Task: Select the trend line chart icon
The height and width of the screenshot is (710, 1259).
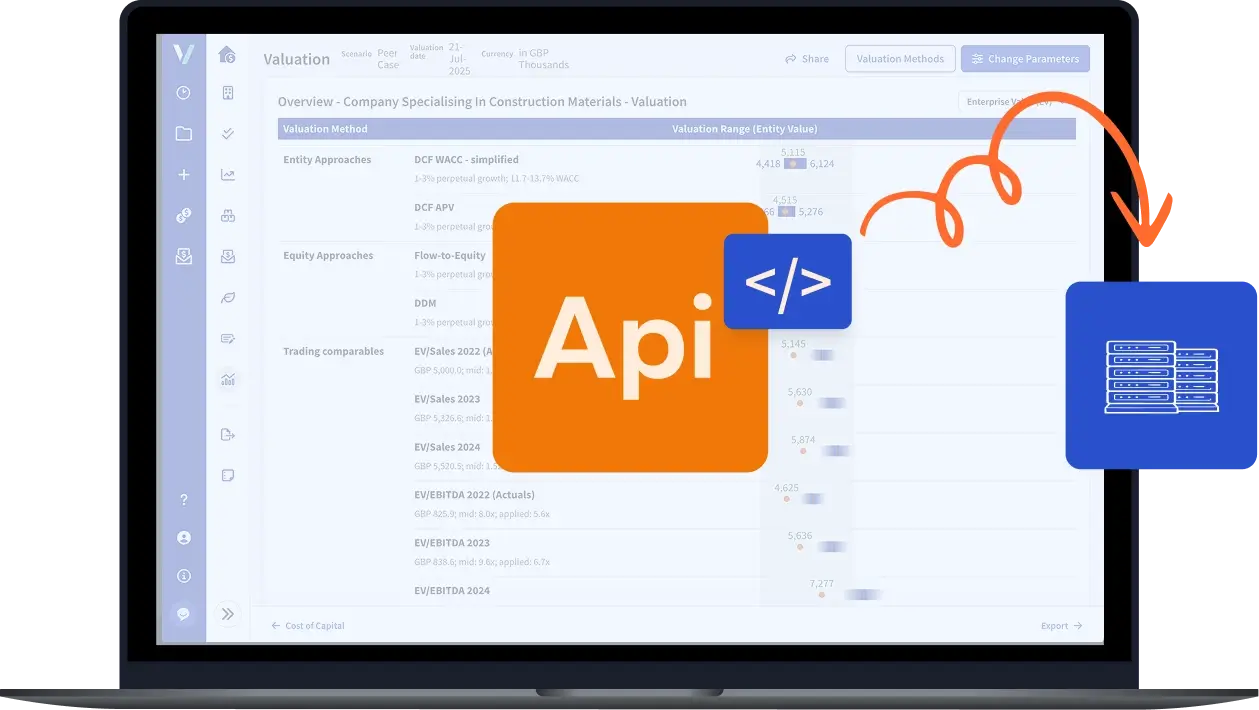Action: pyautogui.click(x=228, y=175)
